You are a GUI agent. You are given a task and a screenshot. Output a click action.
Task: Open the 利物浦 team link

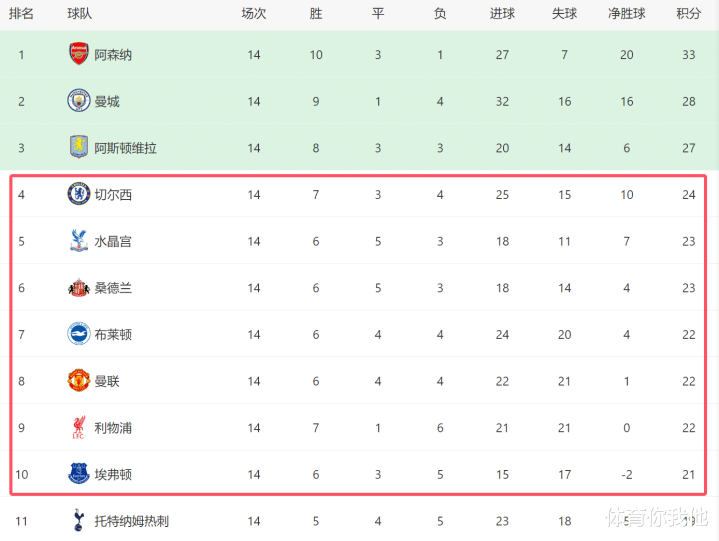pyautogui.click(x=113, y=428)
